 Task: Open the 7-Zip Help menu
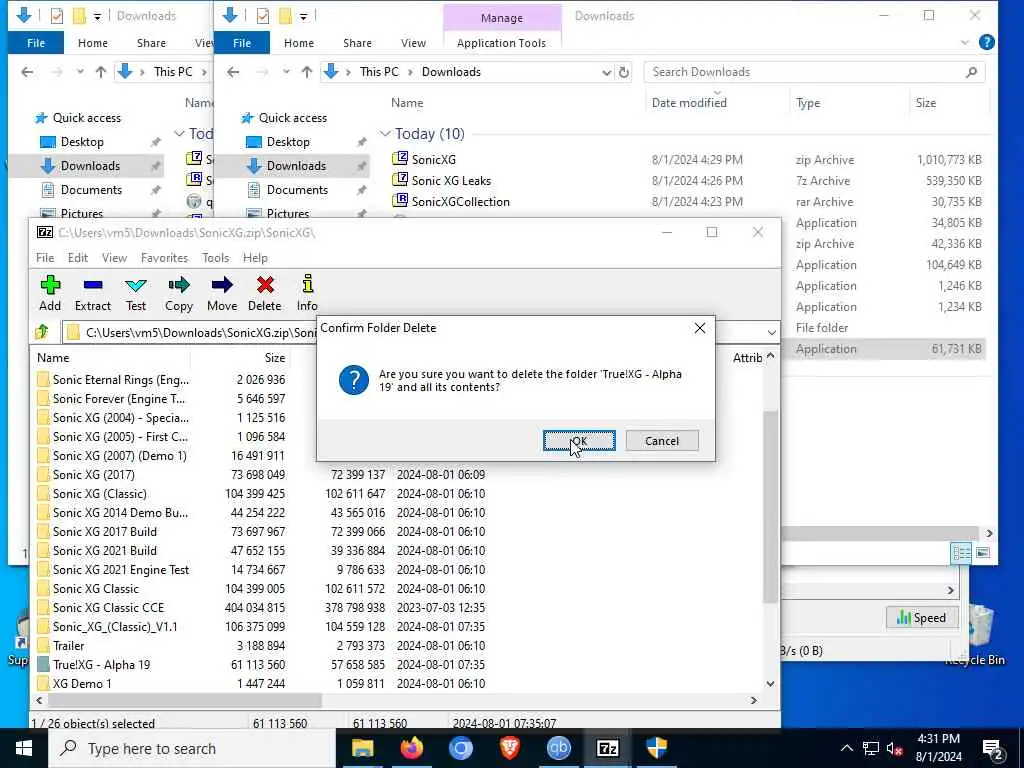pyautogui.click(x=255, y=258)
